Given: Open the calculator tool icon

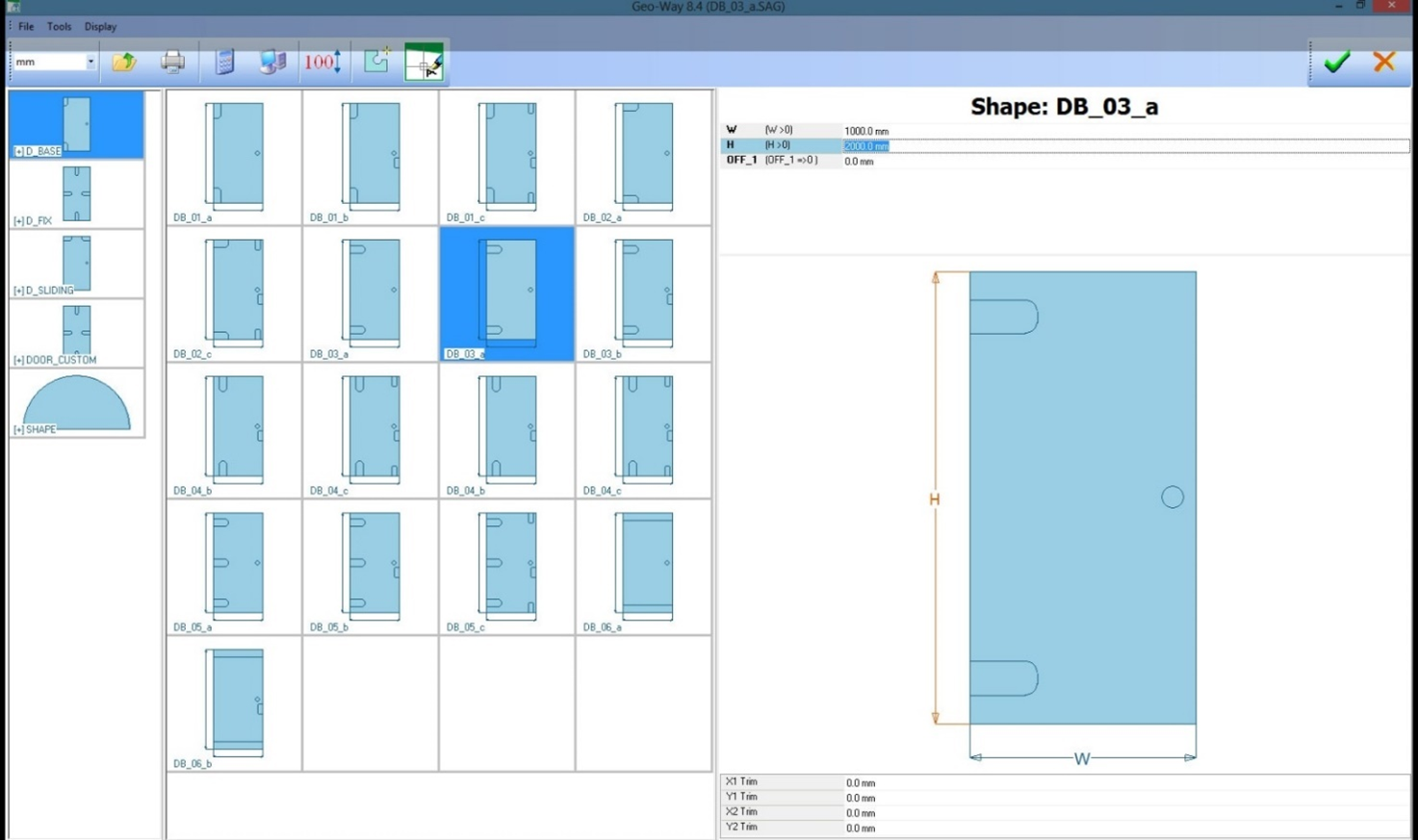Looking at the screenshot, I should [224, 63].
